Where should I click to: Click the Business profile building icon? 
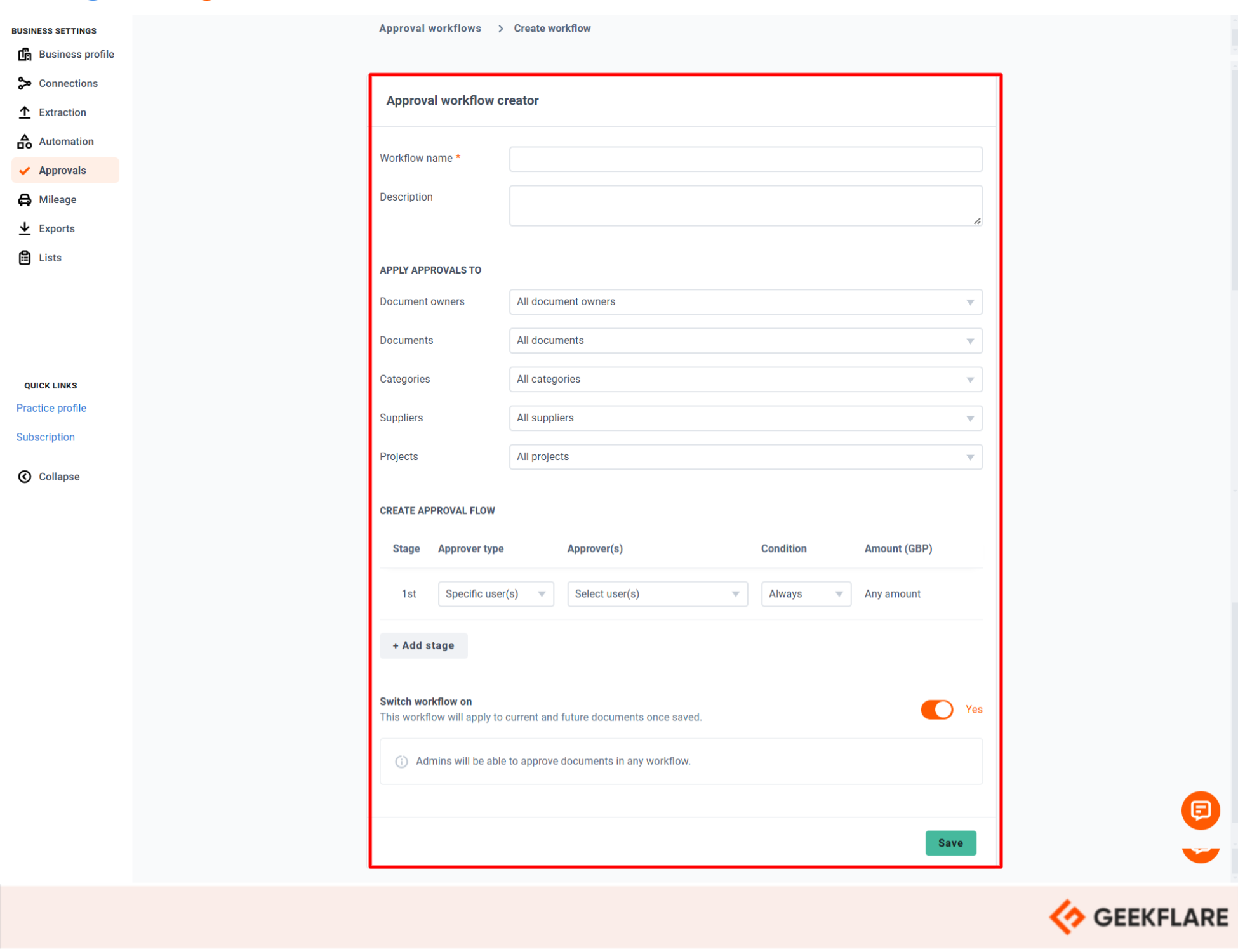pyautogui.click(x=25, y=55)
